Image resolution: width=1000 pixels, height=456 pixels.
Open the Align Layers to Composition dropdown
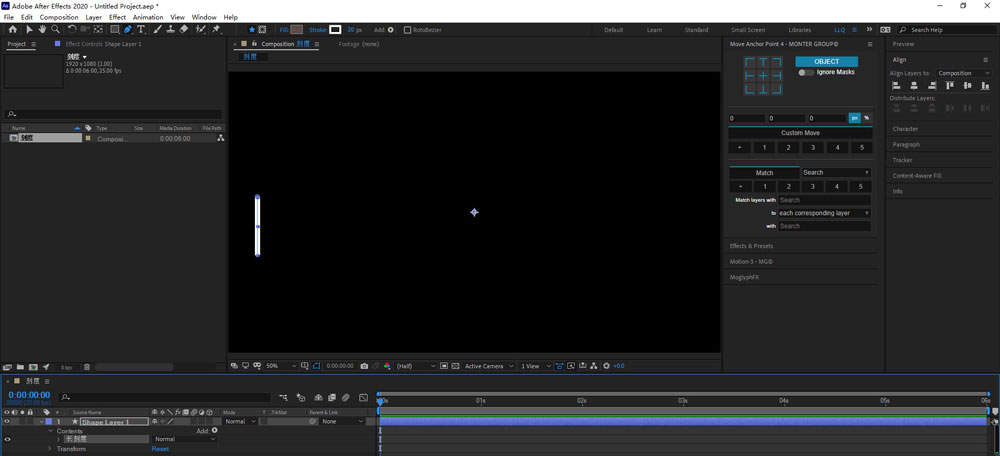[963, 73]
